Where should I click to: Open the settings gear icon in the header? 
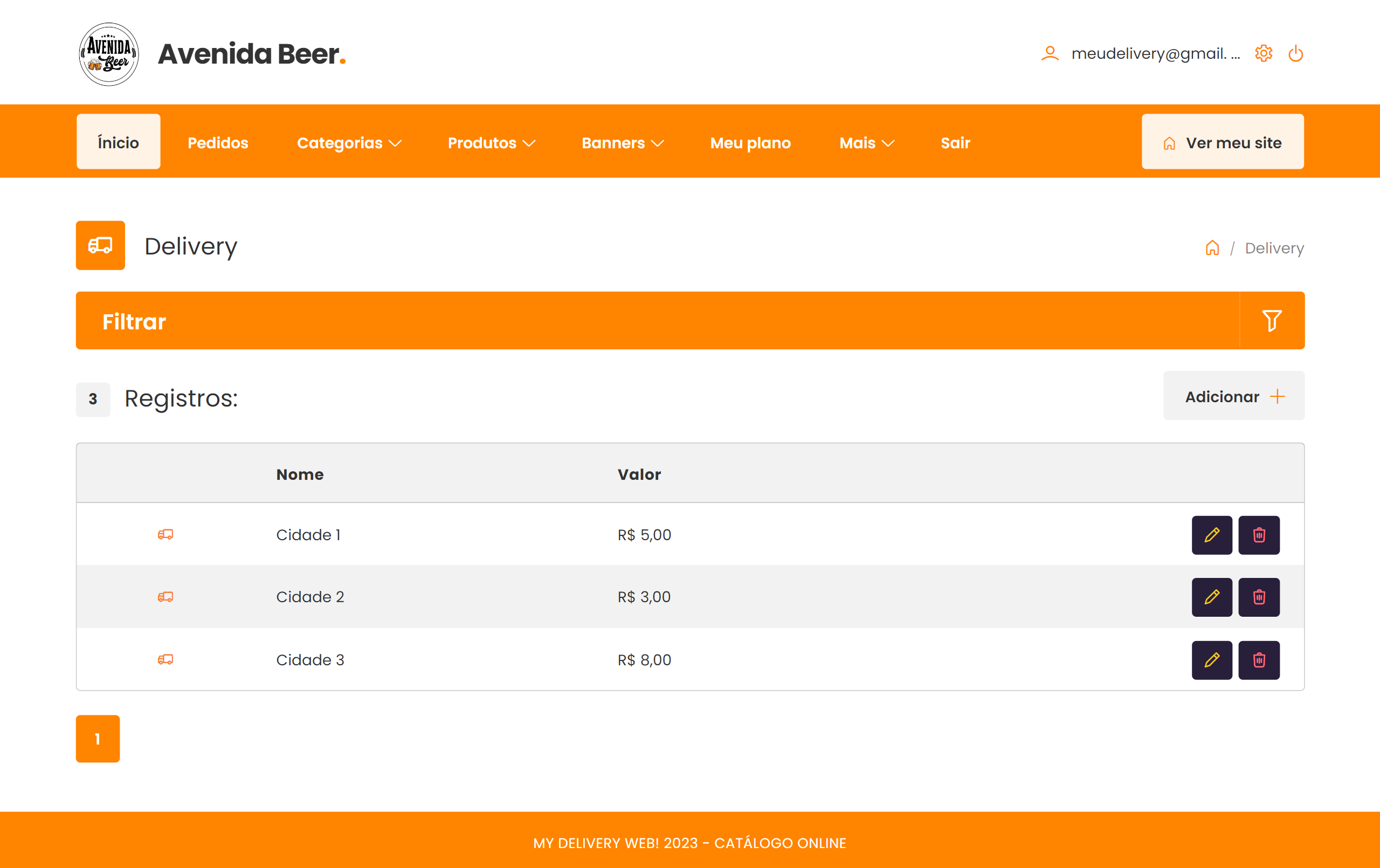click(1263, 53)
